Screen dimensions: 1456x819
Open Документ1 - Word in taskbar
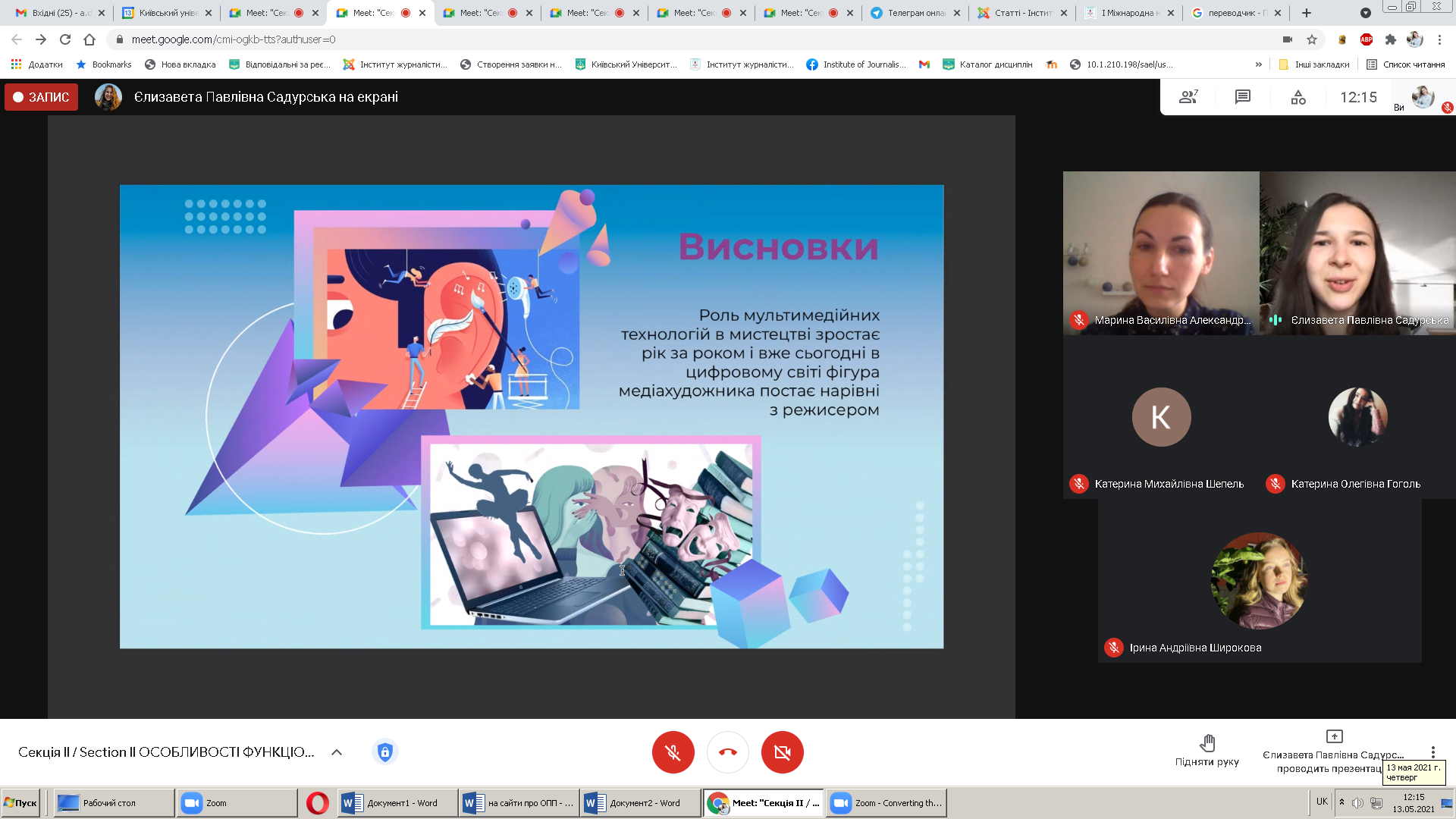pos(396,803)
